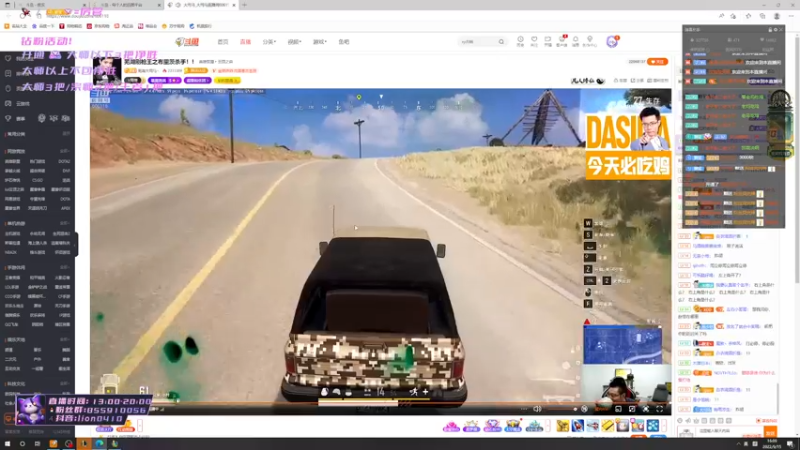Viewport: 800px width, 450px height.
Task: Open the 携程旅行 bookmark
Action: click(200, 26)
